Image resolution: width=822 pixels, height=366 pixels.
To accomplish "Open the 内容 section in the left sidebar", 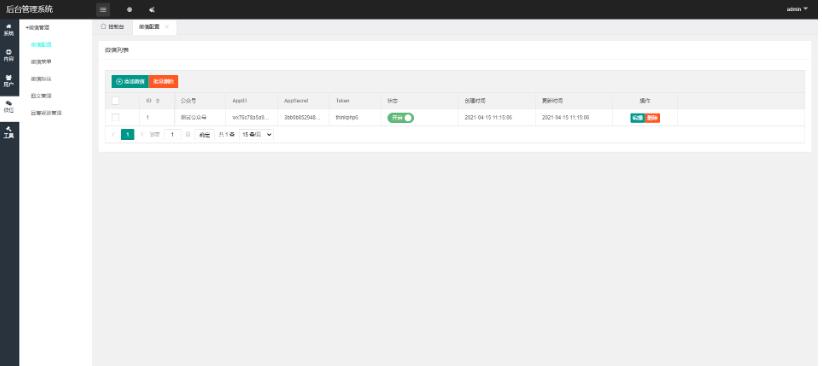I will [9, 56].
